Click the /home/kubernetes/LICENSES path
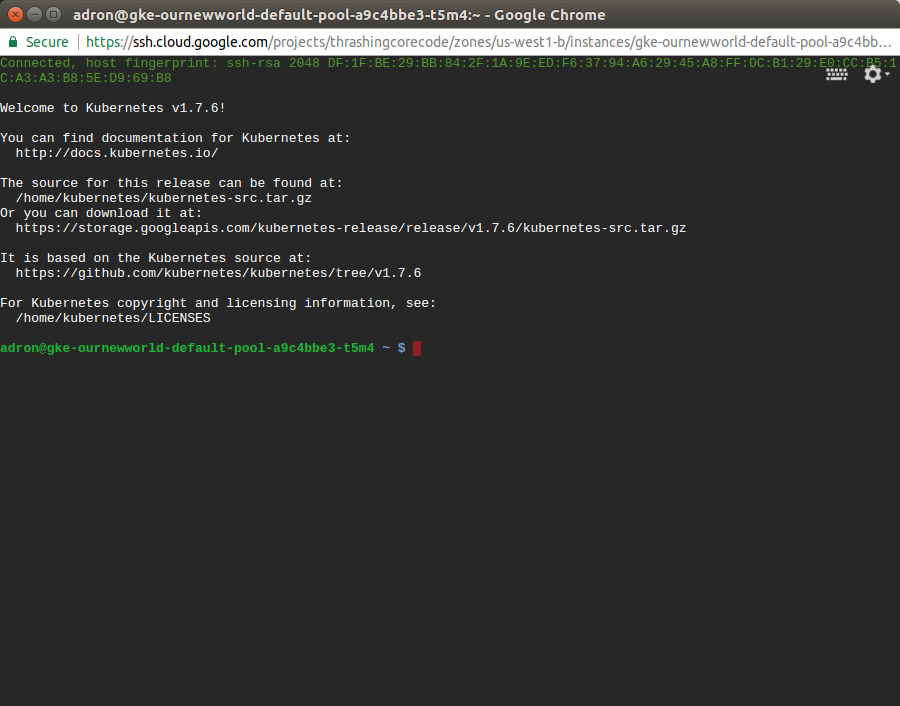Screen dimensions: 900x706 click(113, 318)
